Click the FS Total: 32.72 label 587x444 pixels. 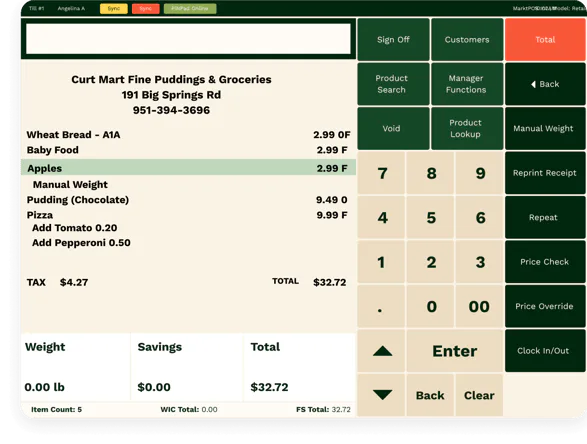point(323,410)
